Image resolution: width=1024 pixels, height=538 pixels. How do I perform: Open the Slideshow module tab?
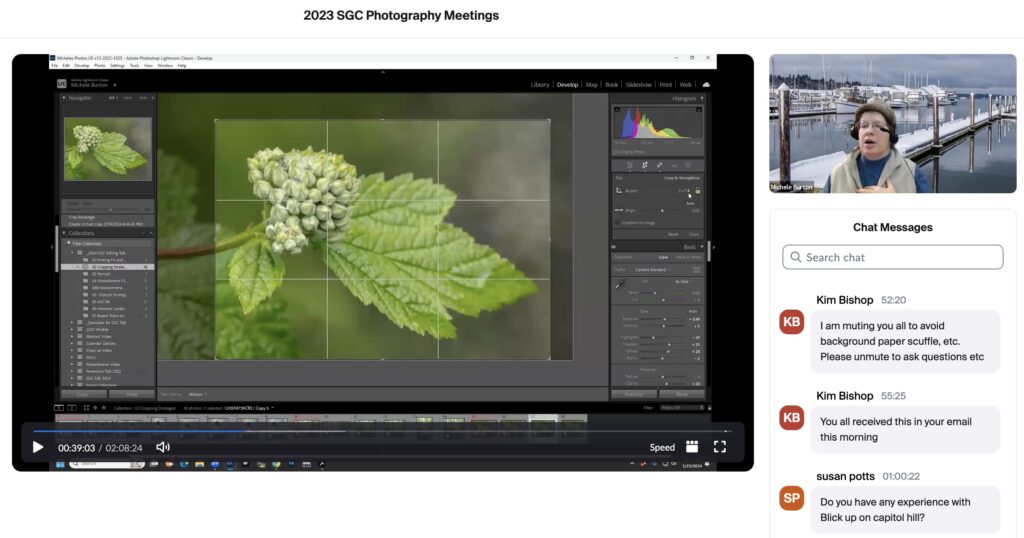pyautogui.click(x=638, y=85)
